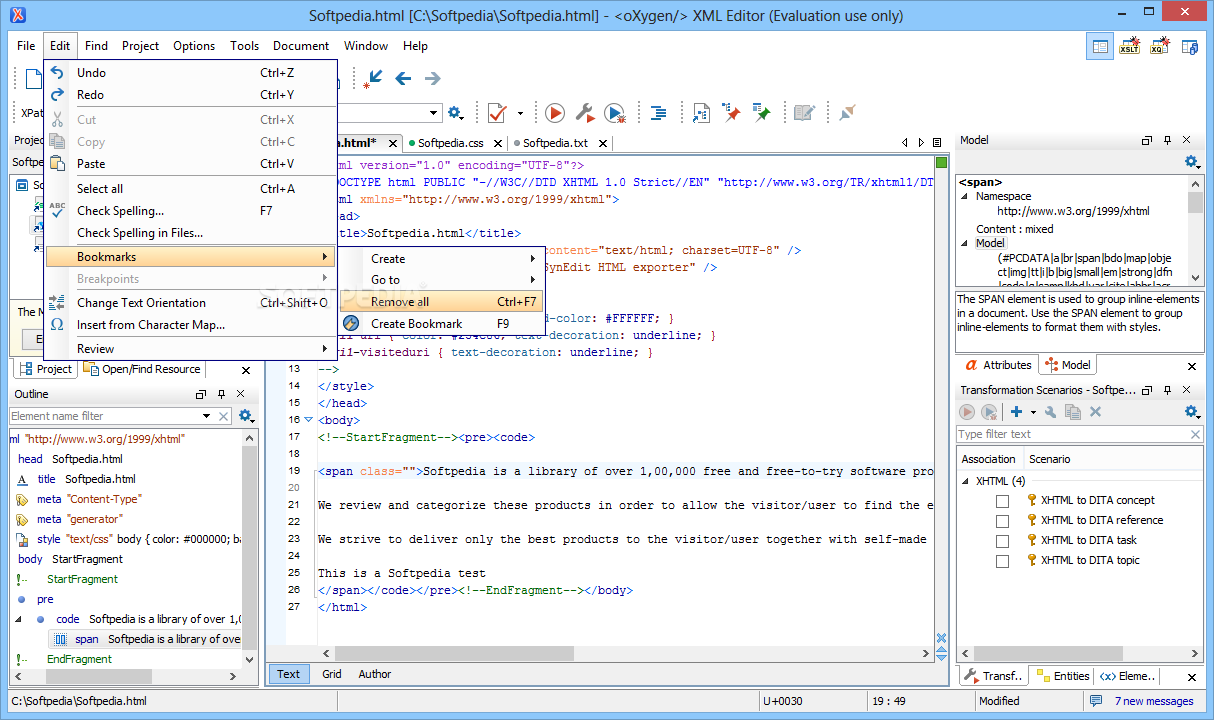Click the Element name filter field
The width and height of the screenshot is (1214, 720).
click(x=105, y=416)
